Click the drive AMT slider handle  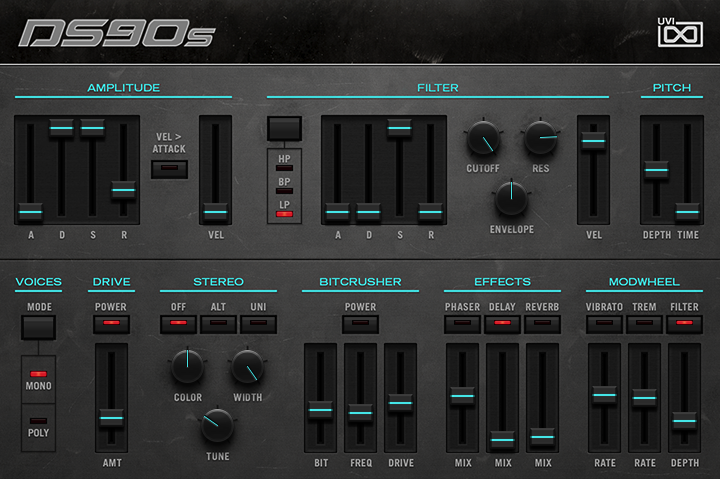tap(112, 418)
